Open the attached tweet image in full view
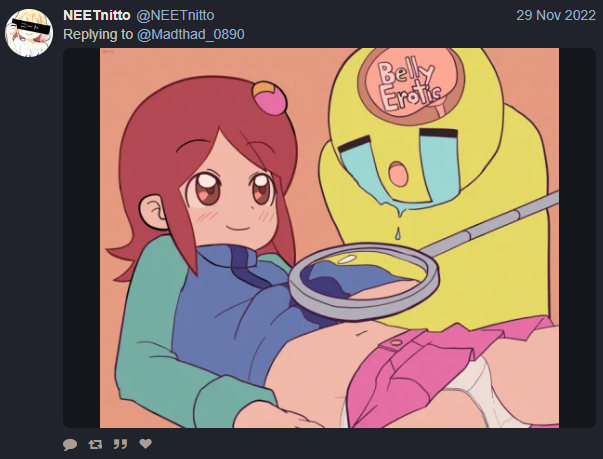This screenshot has width=603, height=459. point(329,238)
